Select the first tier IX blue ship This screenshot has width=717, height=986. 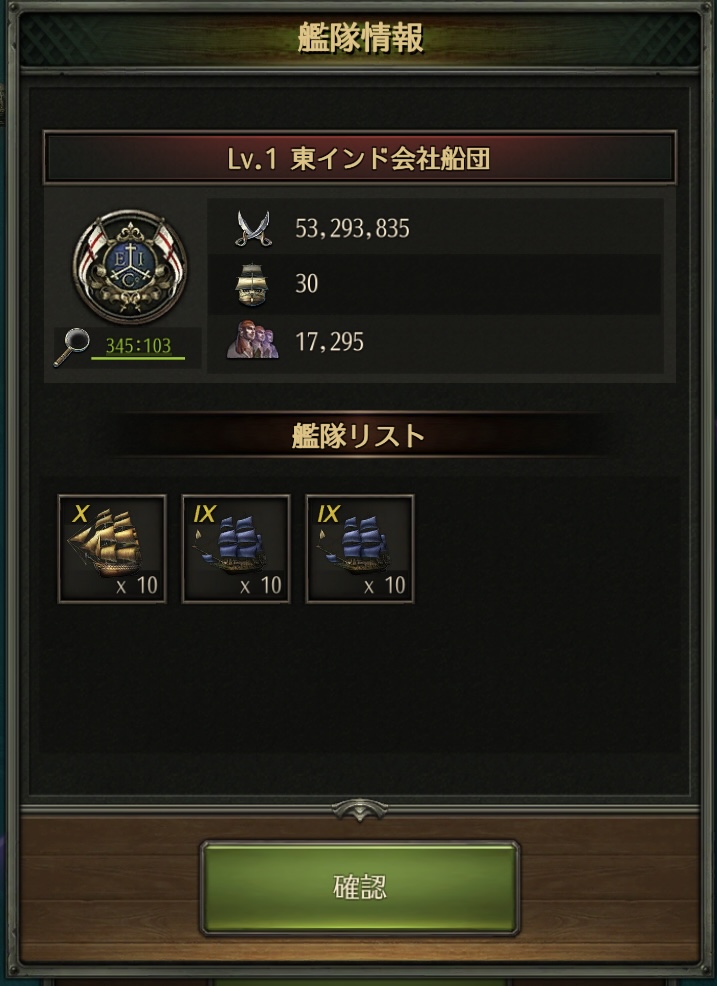(x=236, y=549)
